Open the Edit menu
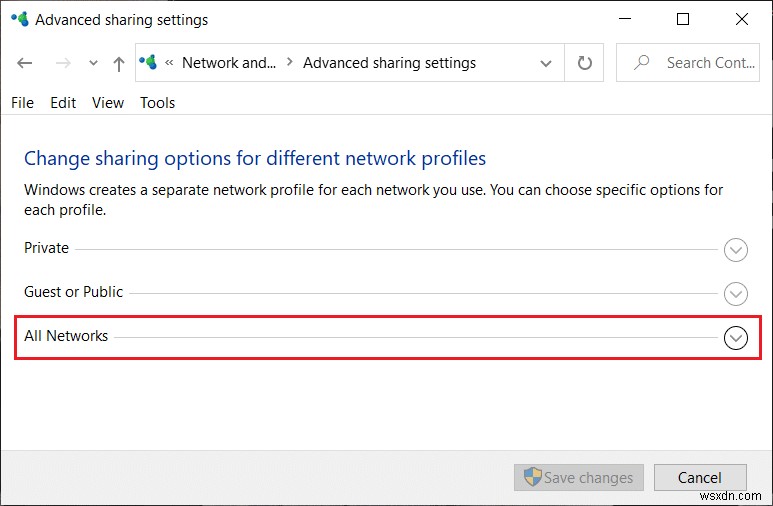773x506 pixels. coord(63,102)
